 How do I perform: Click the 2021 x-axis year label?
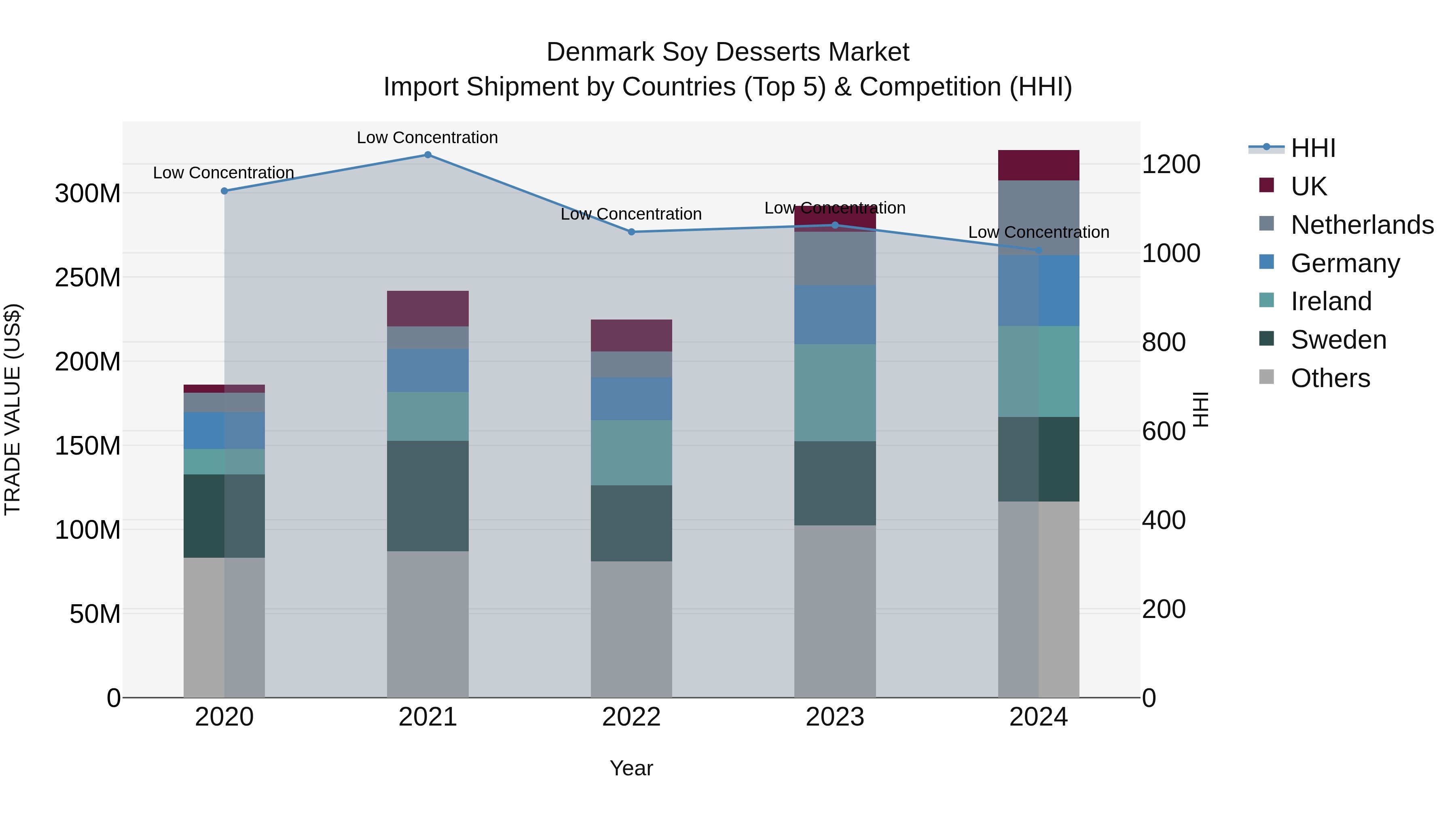coord(428,717)
